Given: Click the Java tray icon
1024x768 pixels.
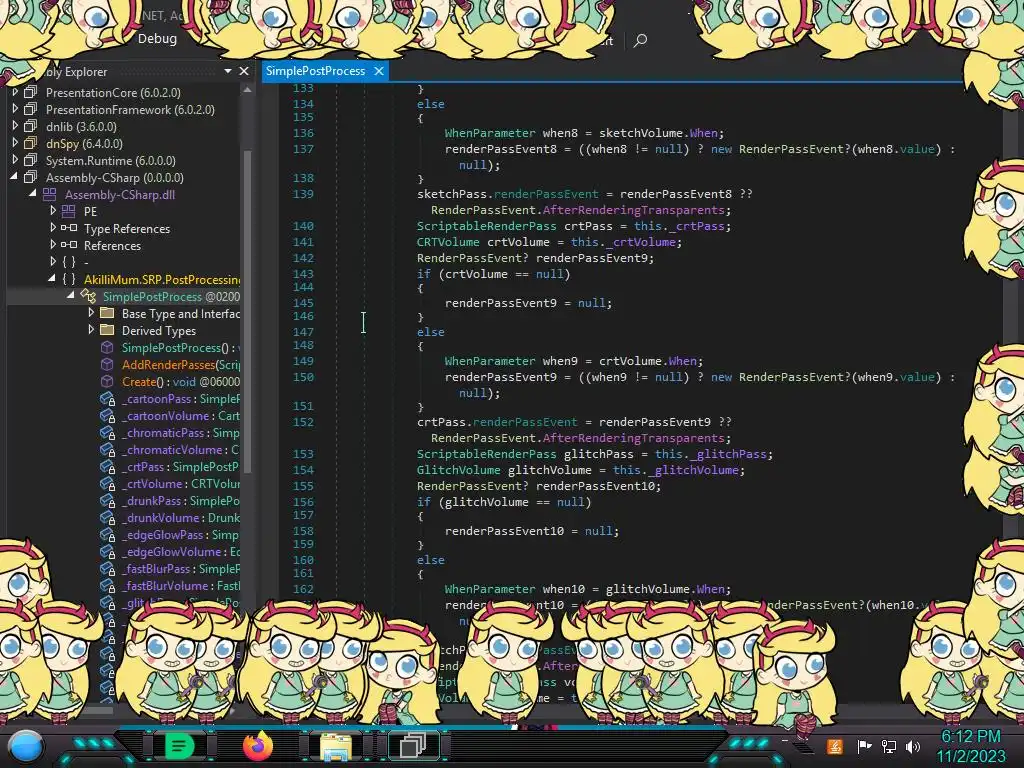Looking at the screenshot, I should tap(835, 746).
